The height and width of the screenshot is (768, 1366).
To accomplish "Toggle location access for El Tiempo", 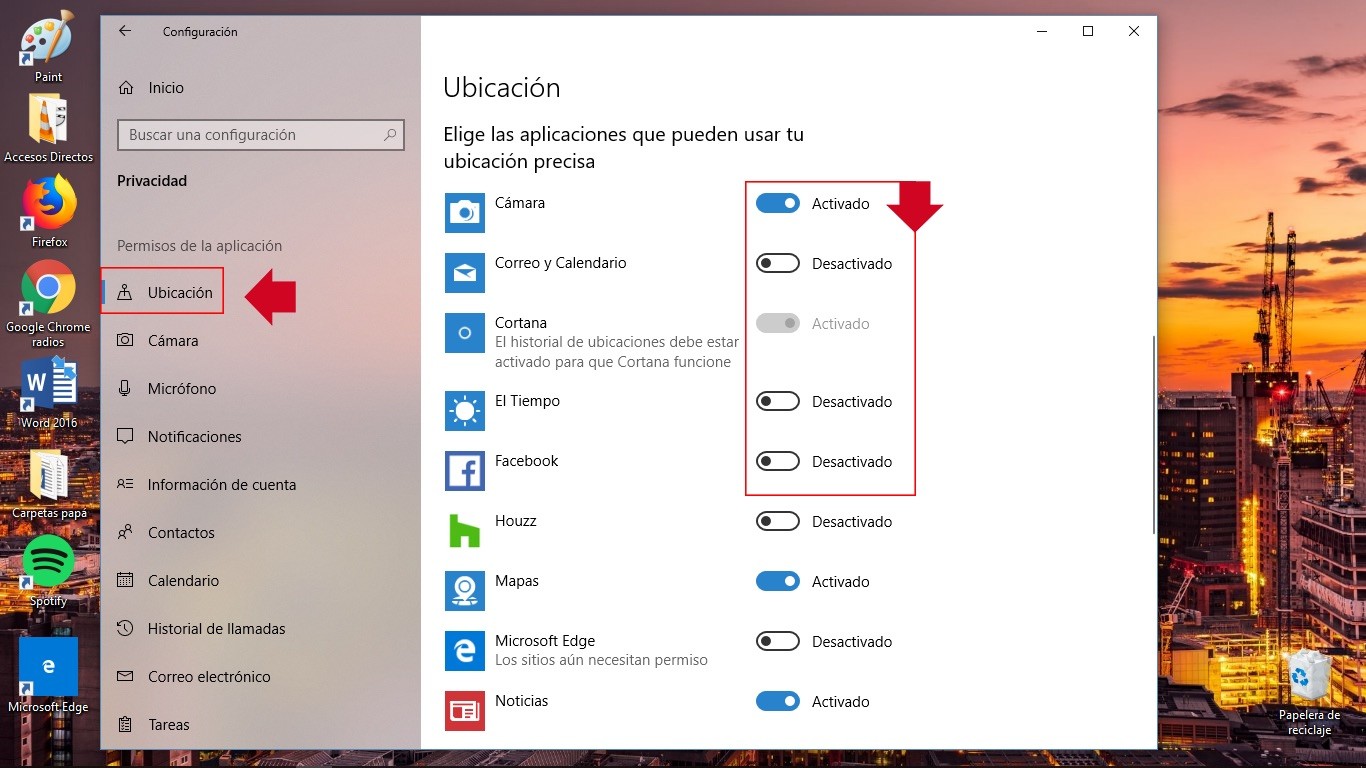I will [777, 401].
